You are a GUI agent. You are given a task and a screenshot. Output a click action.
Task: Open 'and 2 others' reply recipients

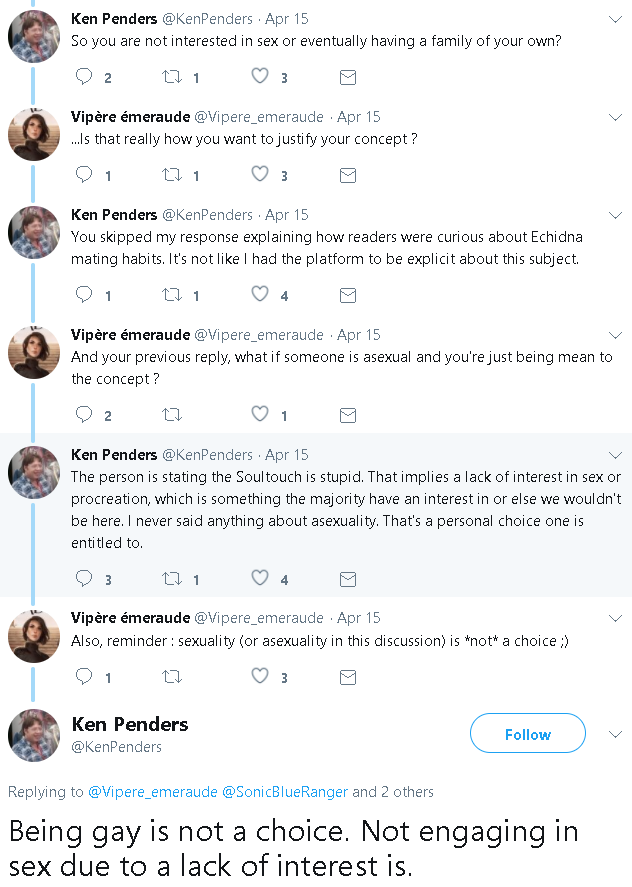(x=393, y=791)
